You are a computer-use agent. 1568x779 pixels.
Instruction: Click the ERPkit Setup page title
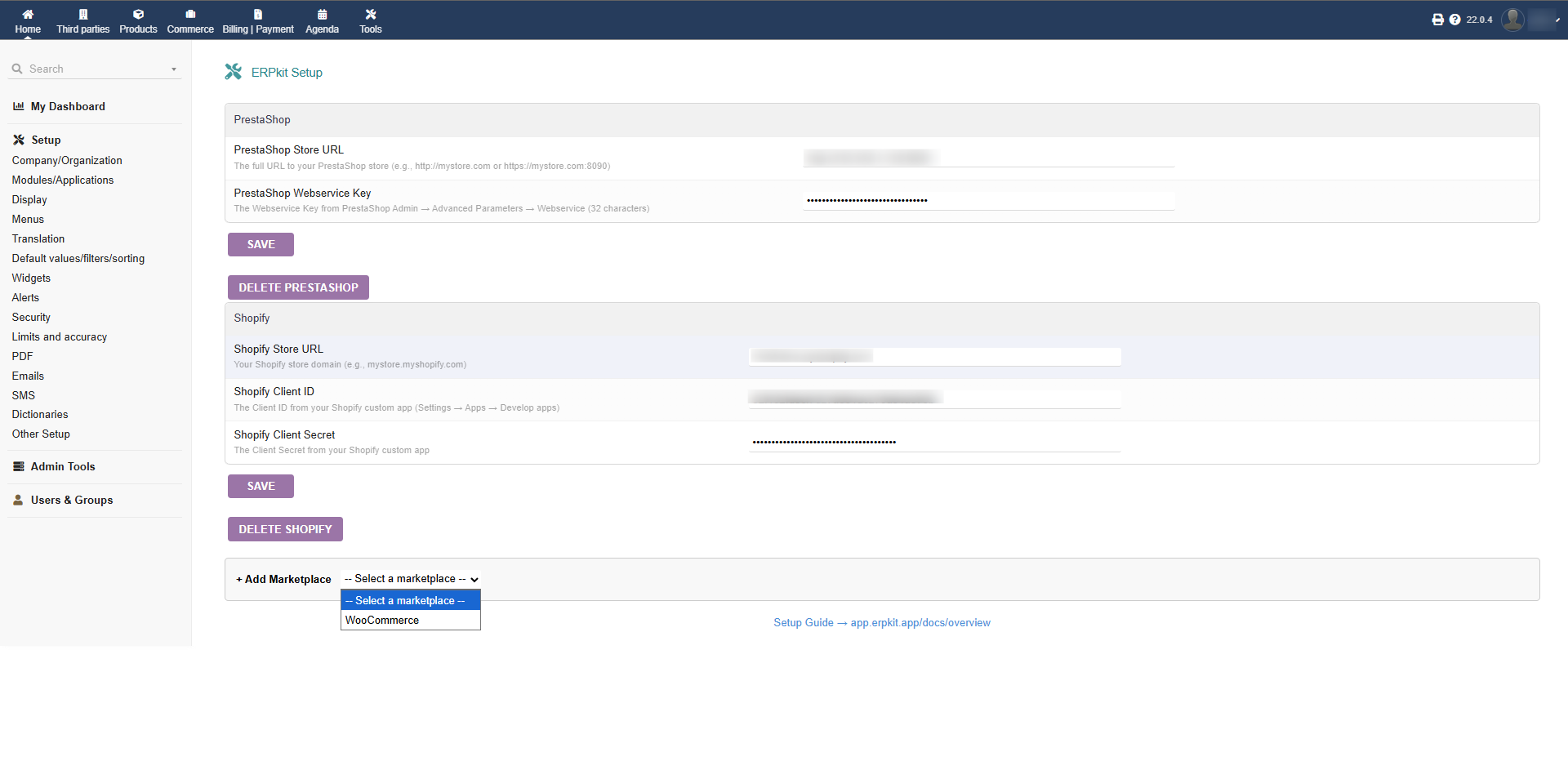(x=287, y=72)
